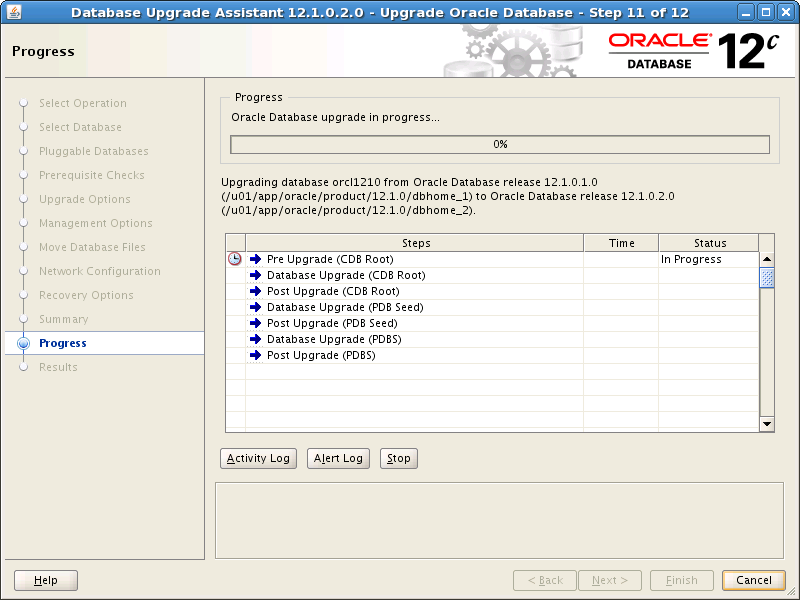The width and height of the screenshot is (800, 600).
Task: Click the arrow icon for Database Upgrade (PDBS)
Action: [x=255, y=339]
